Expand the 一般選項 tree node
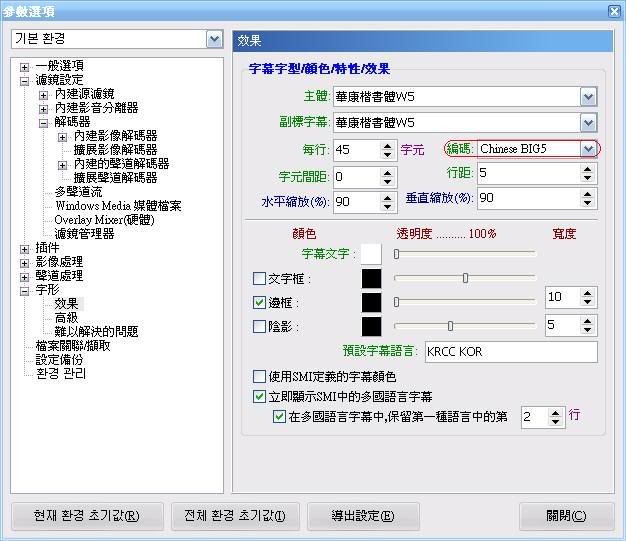626x541 pixels. 25,66
